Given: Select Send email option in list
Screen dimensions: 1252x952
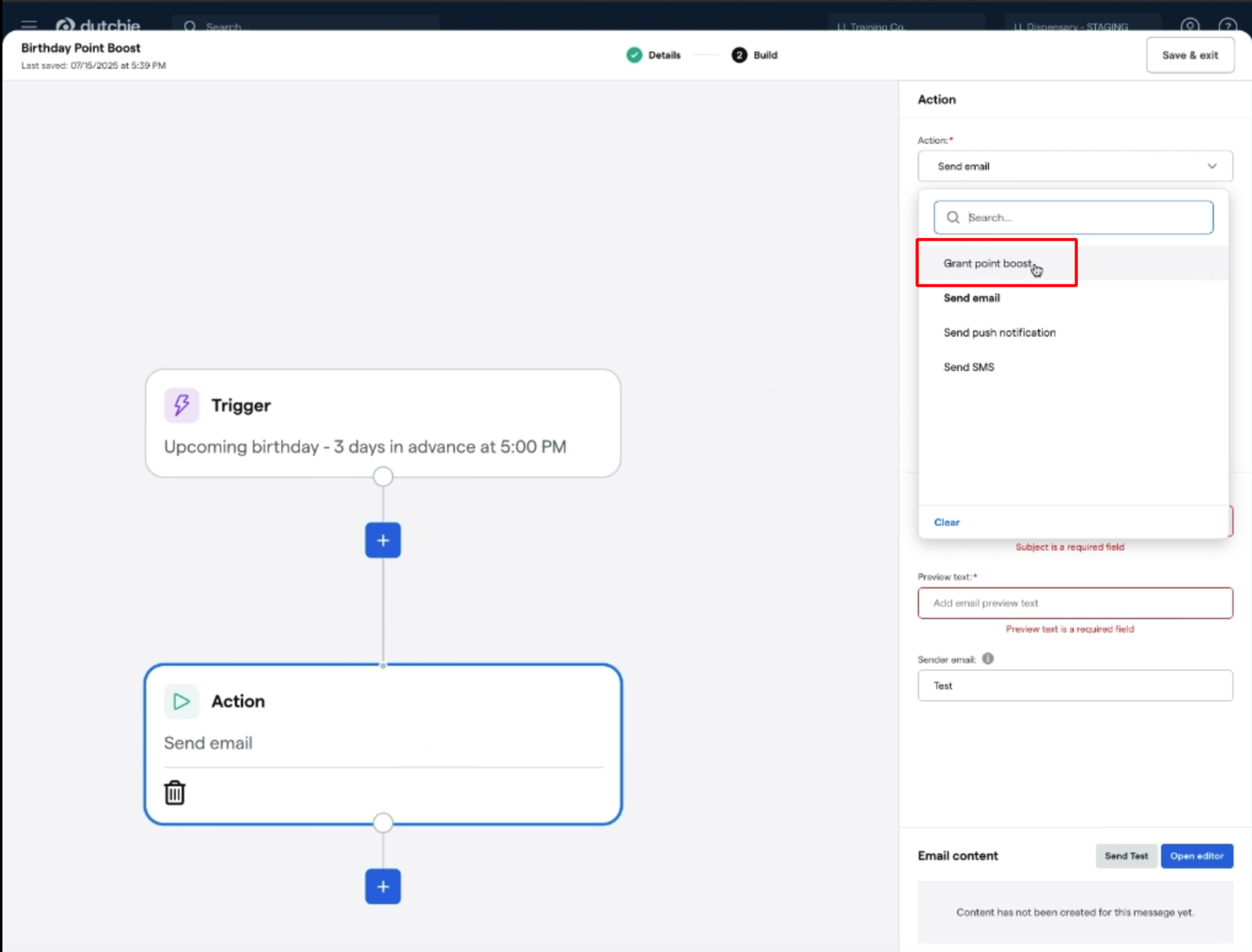Looking at the screenshot, I should 1073,298.
